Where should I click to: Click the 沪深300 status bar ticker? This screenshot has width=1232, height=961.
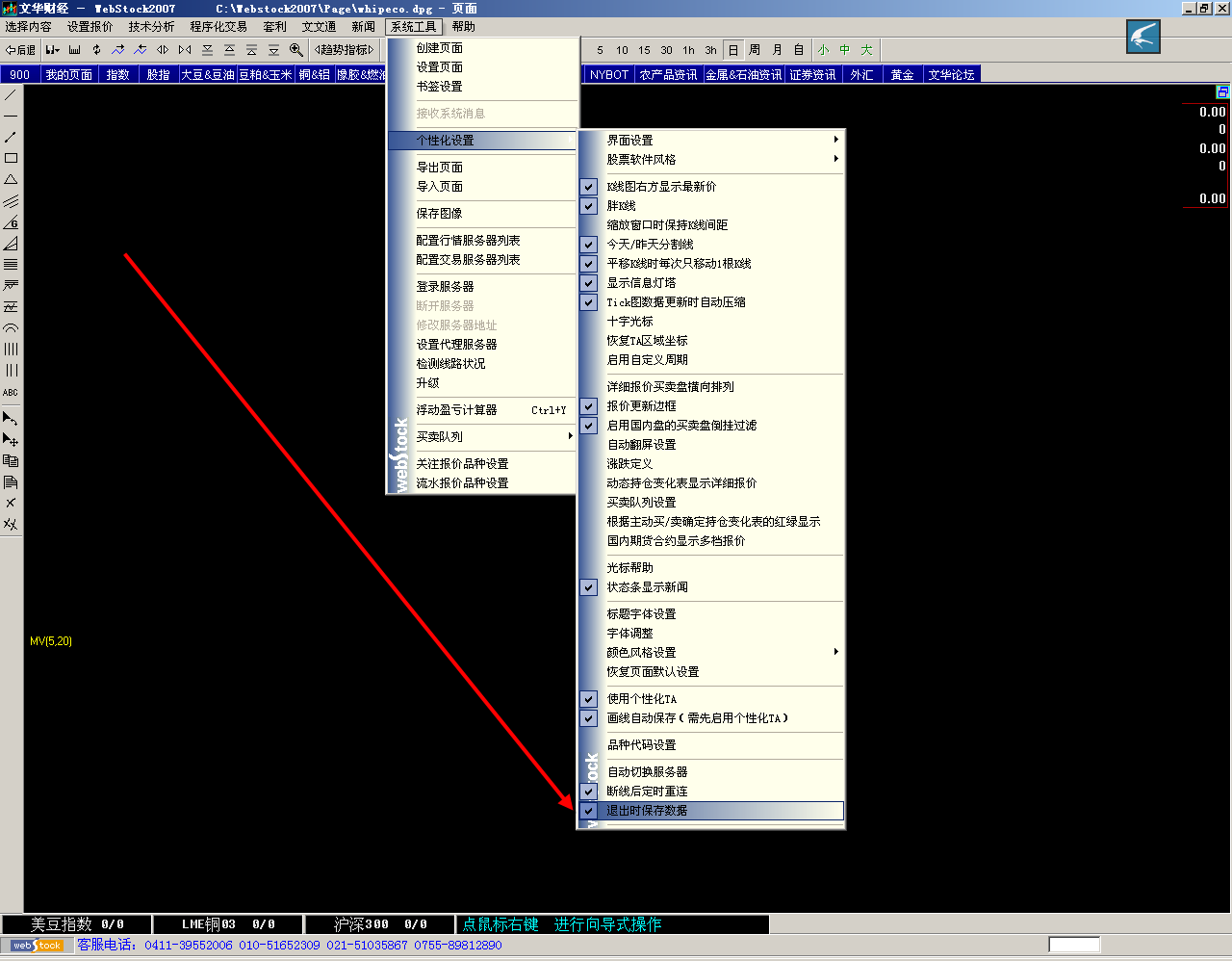379,924
